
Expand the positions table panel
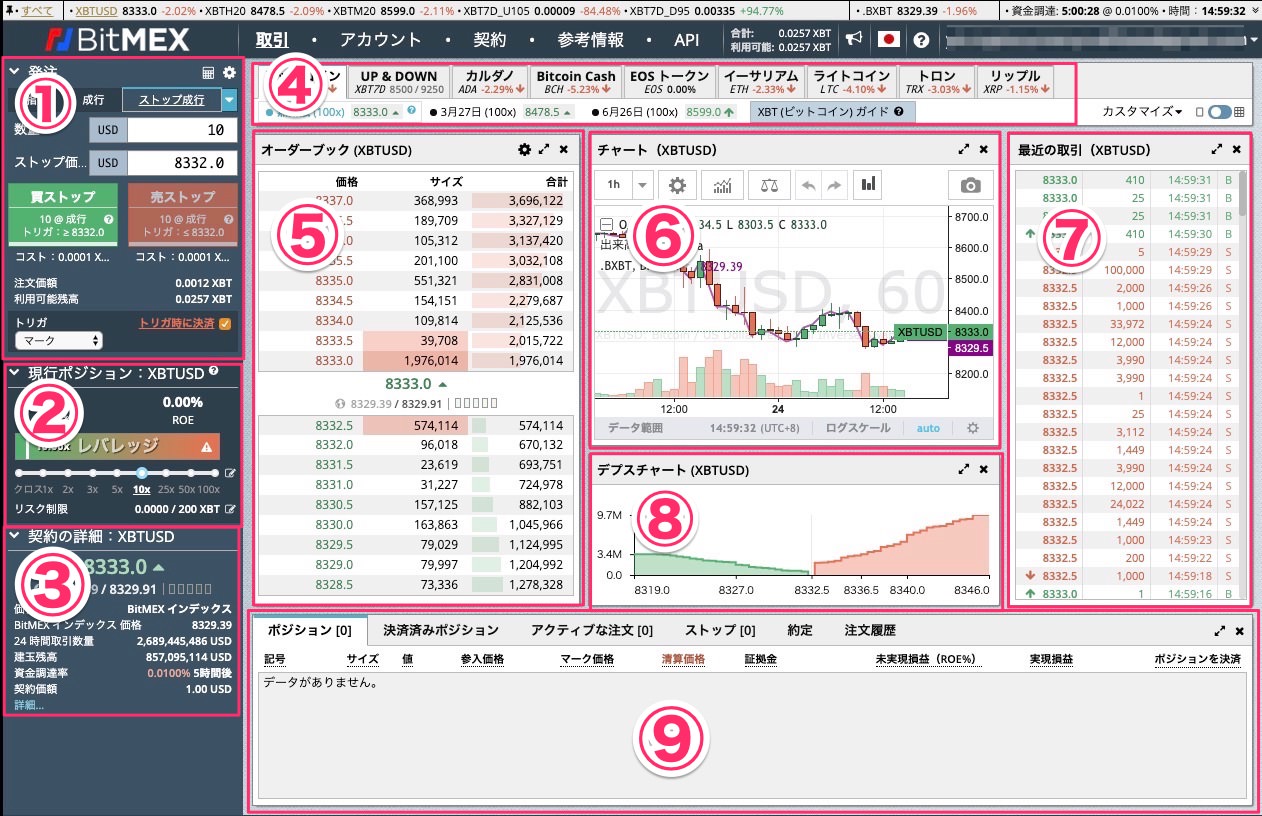pyautogui.click(x=1219, y=631)
